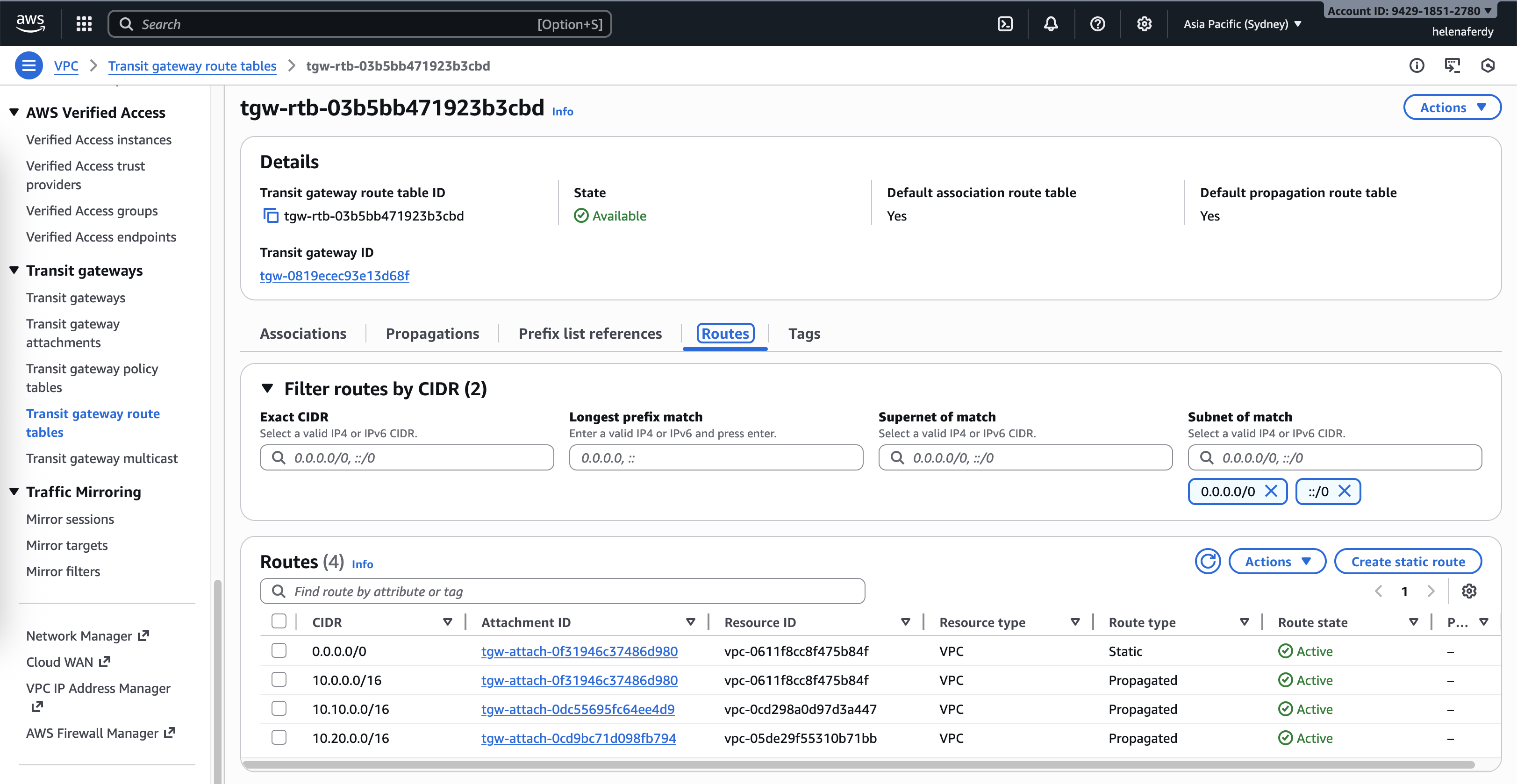Collapse the Filter routes by CIDR section
The height and width of the screenshot is (784, 1517).
tap(267, 388)
